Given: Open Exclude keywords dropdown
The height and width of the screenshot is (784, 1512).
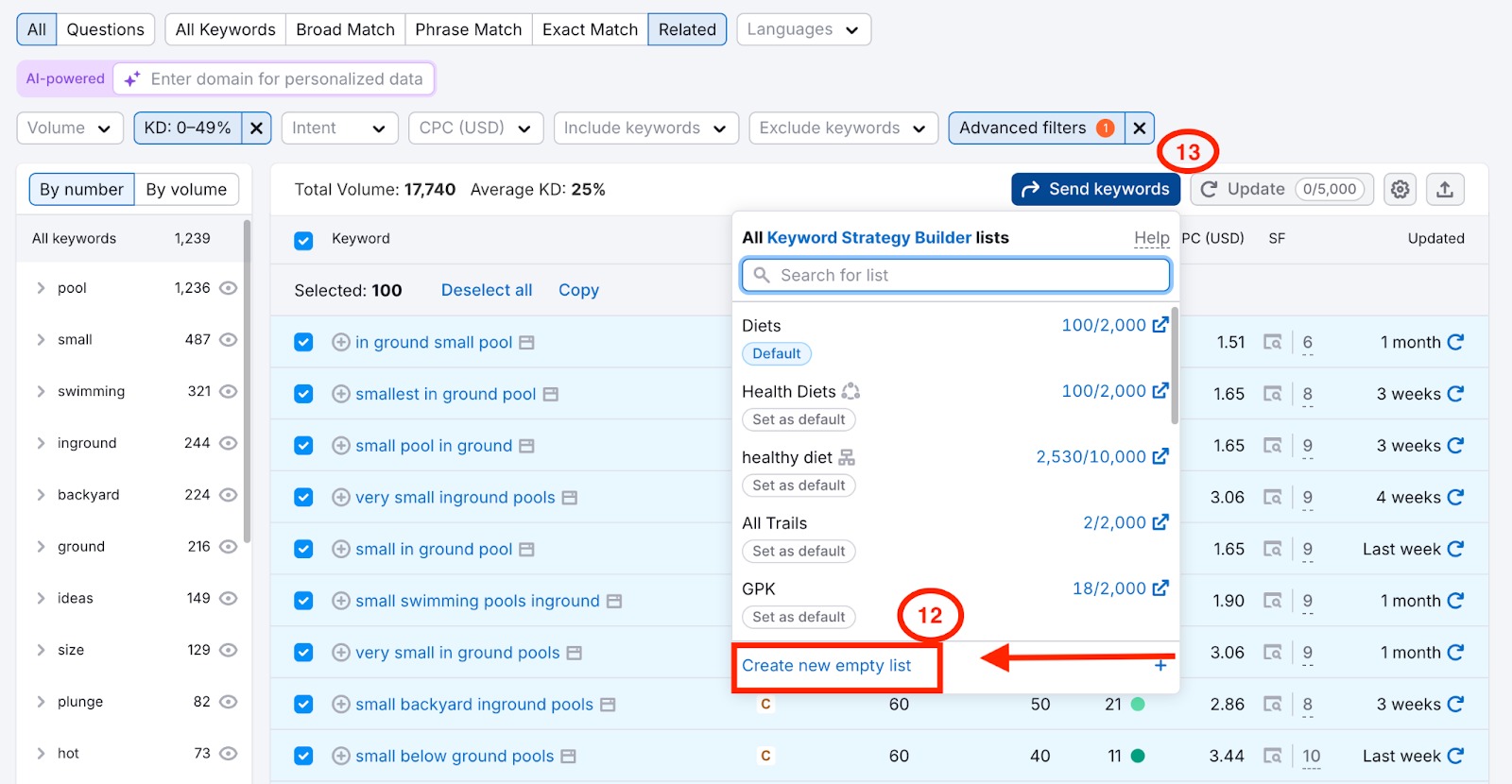Looking at the screenshot, I should pyautogui.click(x=843, y=128).
